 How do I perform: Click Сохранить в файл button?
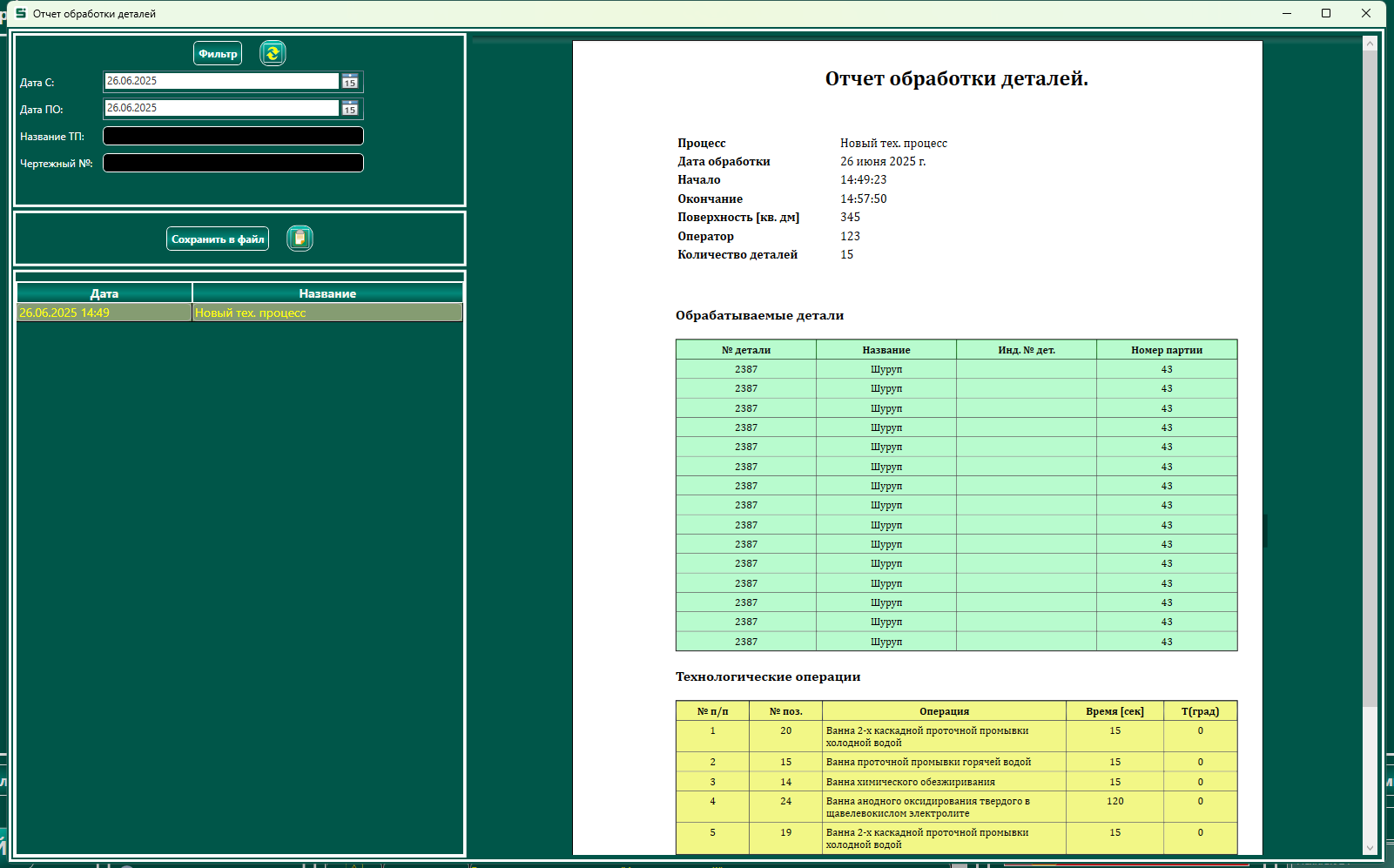pos(218,239)
